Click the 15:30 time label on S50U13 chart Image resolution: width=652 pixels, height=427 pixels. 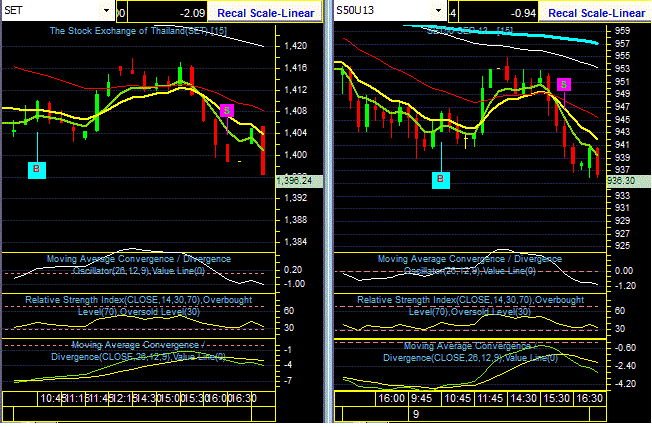pos(557,398)
